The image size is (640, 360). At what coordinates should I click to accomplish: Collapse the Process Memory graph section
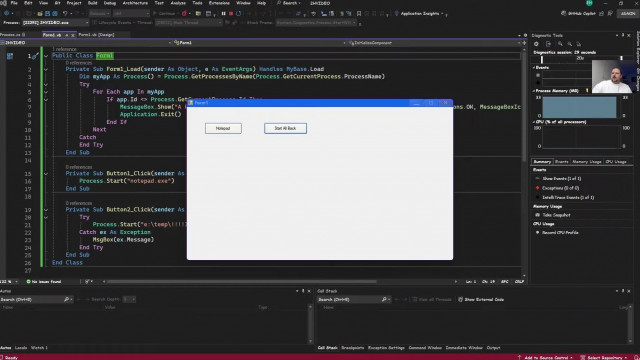pyautogui.click(x=534, y=91)
